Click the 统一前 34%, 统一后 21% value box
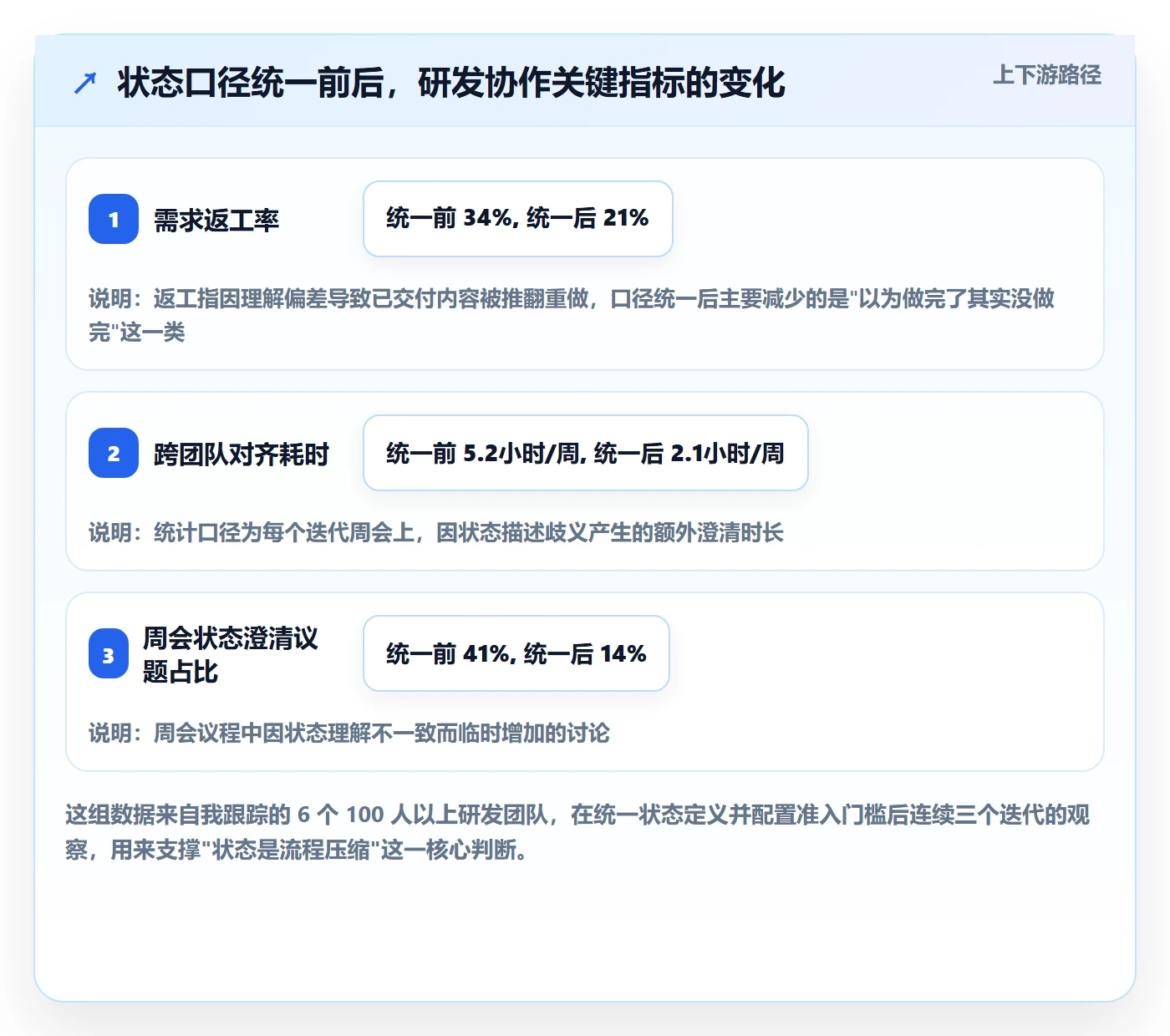 click(518, 219)
